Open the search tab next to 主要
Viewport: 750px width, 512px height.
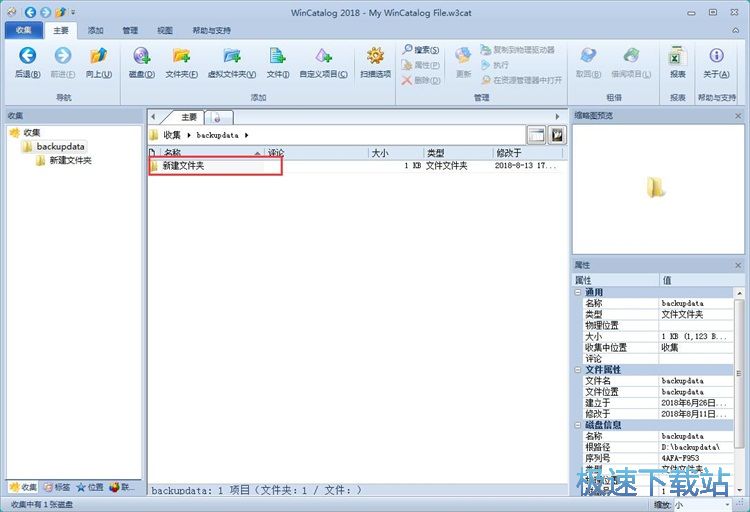pos(219,117)
